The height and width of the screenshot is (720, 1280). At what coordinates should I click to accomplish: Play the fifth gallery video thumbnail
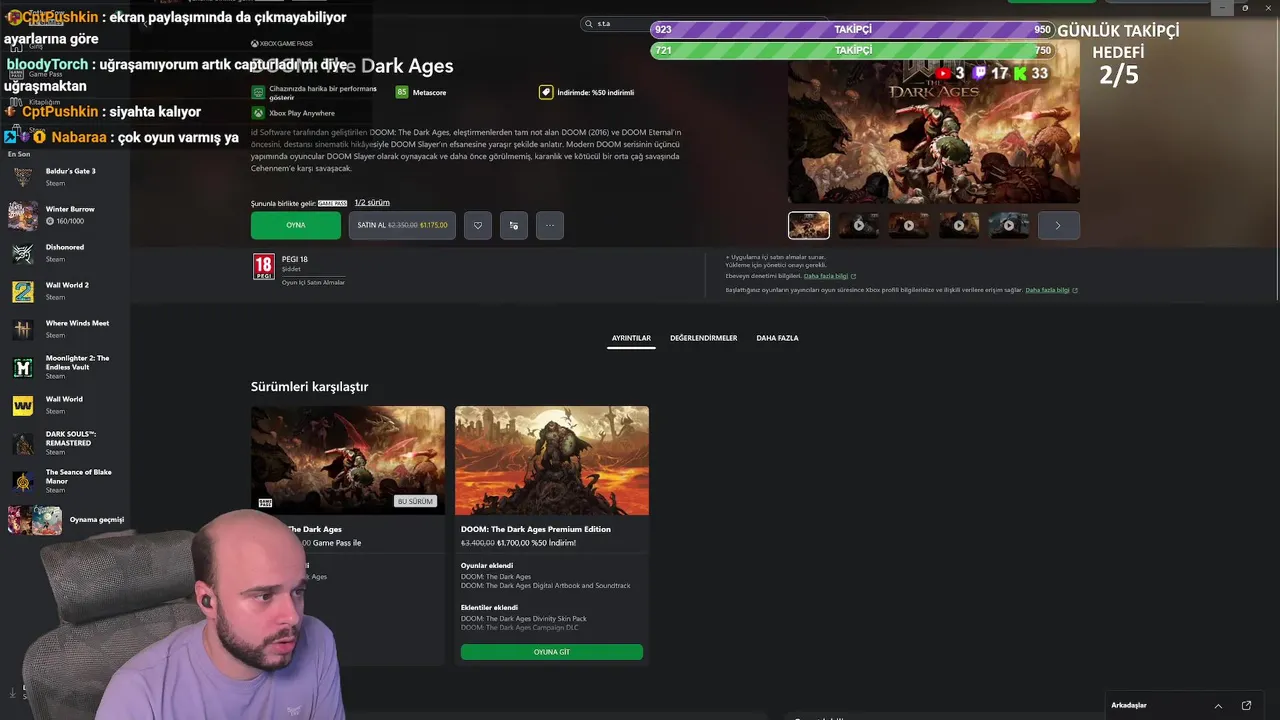click(1009, 225)
